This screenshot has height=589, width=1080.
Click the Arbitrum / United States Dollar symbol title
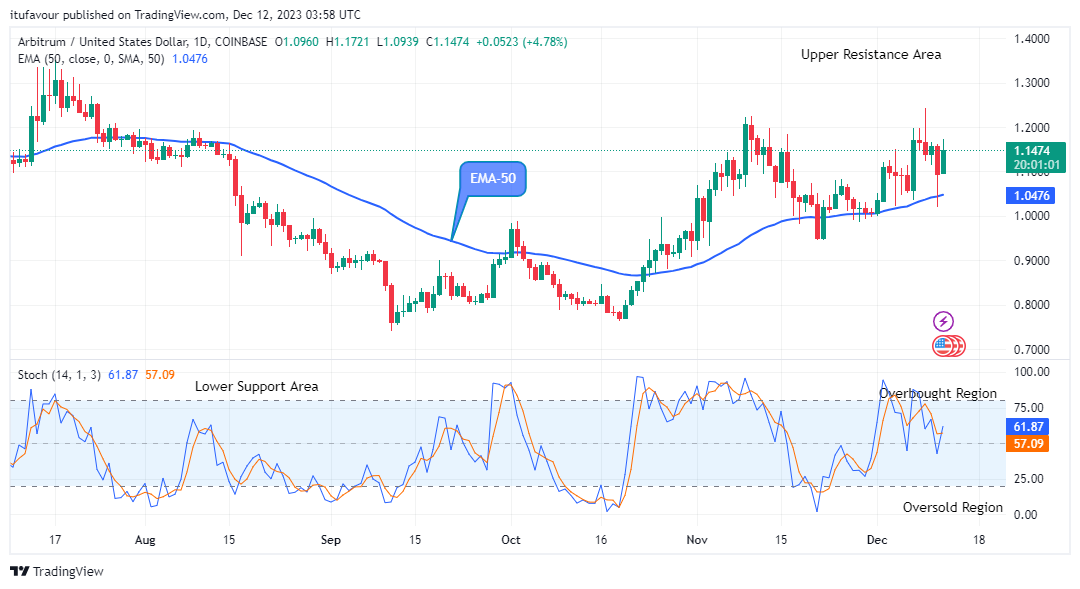(102, 42)
